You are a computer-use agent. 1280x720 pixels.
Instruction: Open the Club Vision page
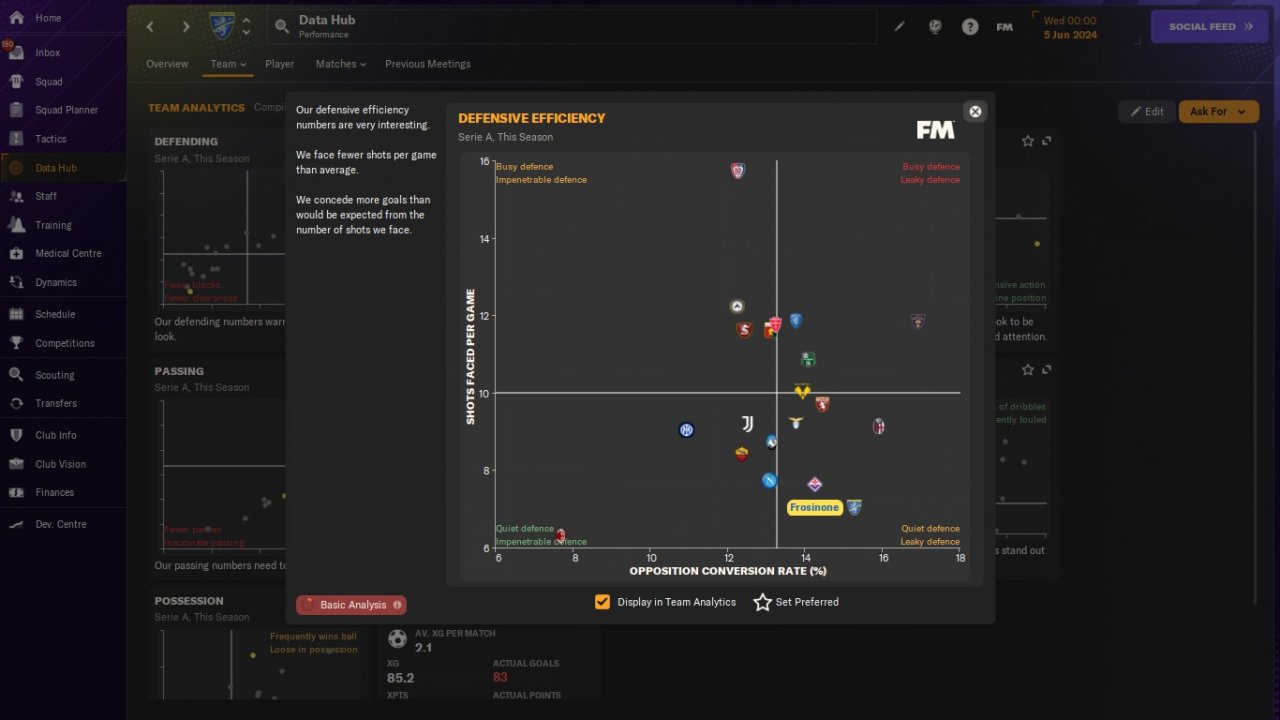point(60,464)
